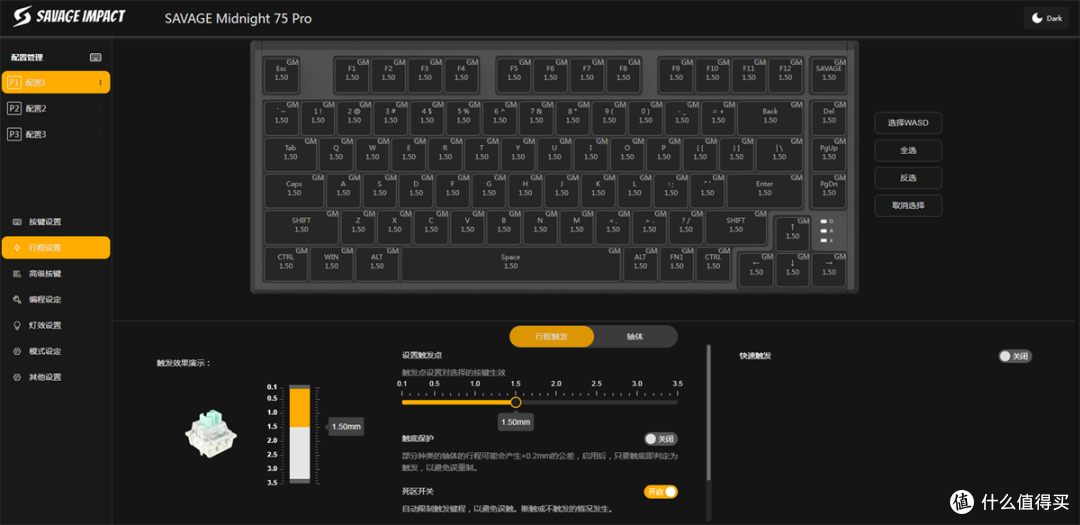
Task: Select the SAVAGE key on keyboard
Action: pos(829,74)
